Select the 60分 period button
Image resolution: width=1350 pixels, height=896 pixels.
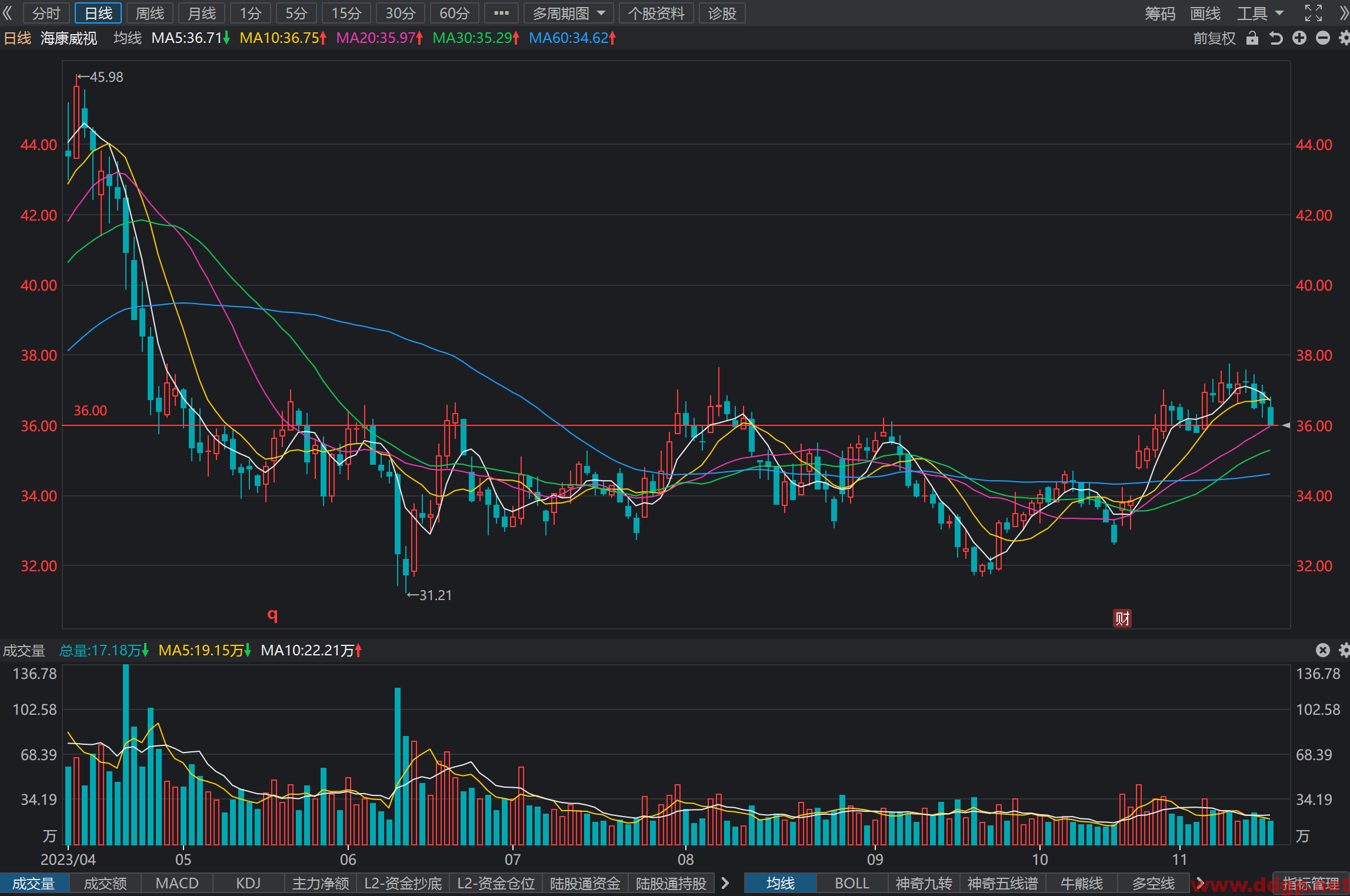455,13
